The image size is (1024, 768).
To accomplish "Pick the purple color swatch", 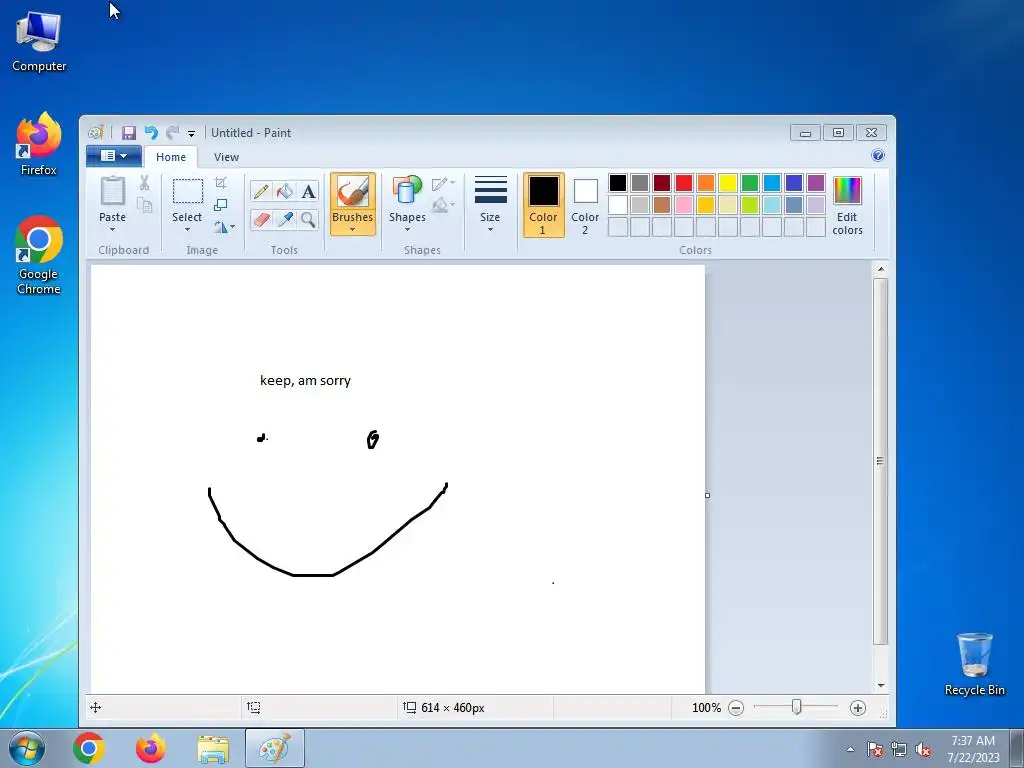I will click(816, 183).
